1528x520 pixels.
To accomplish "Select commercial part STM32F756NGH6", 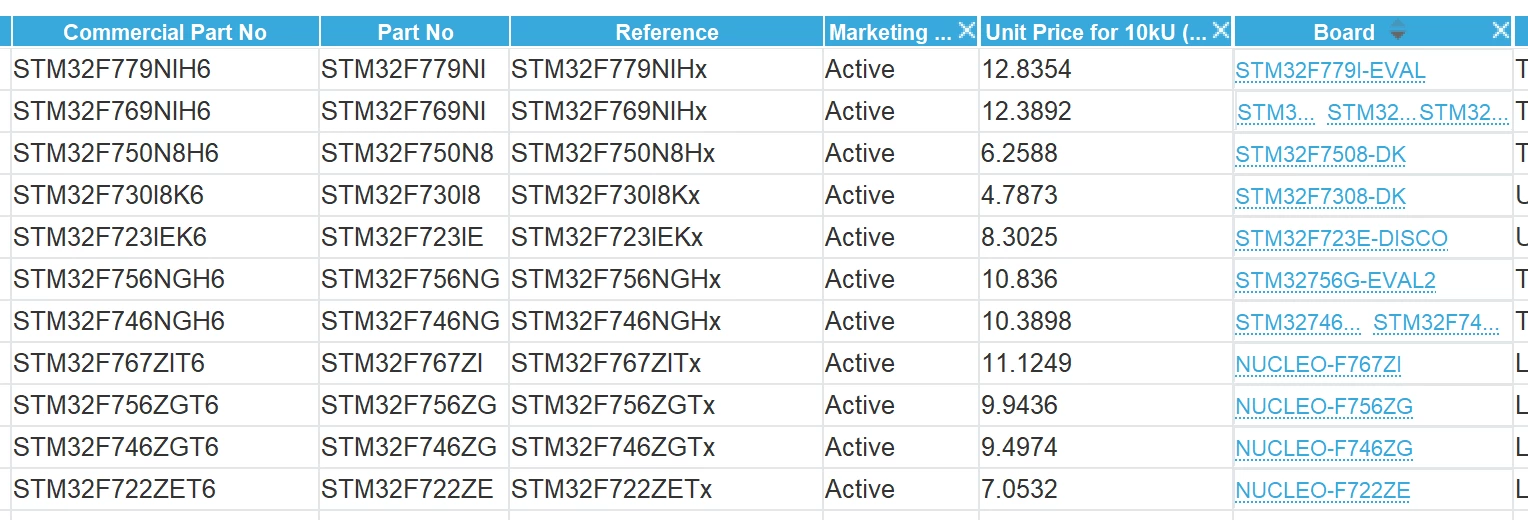I will [119, 280].
